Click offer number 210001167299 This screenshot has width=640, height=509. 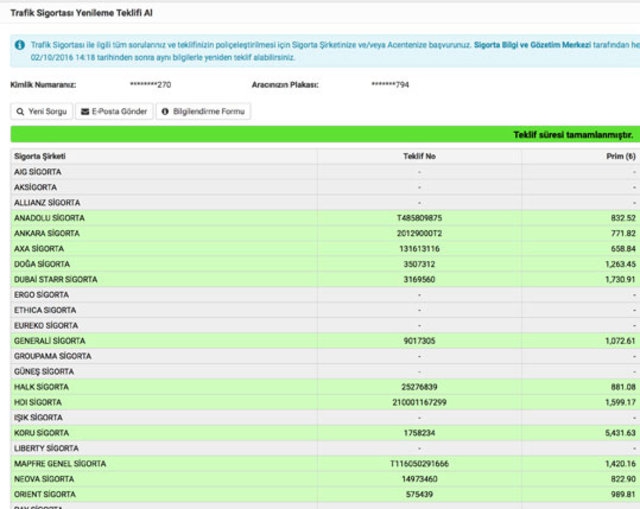[419, 402]
